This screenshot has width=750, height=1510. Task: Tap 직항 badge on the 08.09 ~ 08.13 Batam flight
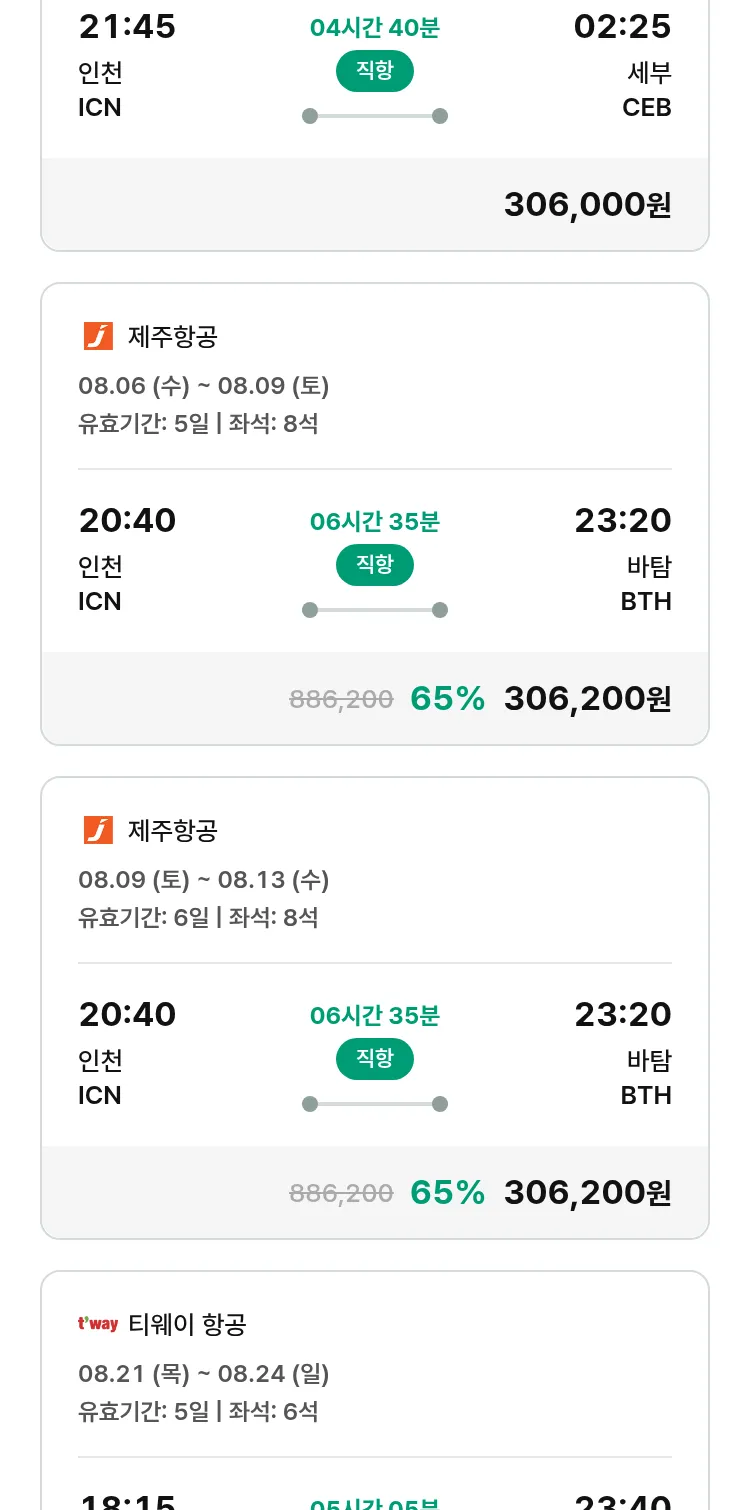(374, 1058)
